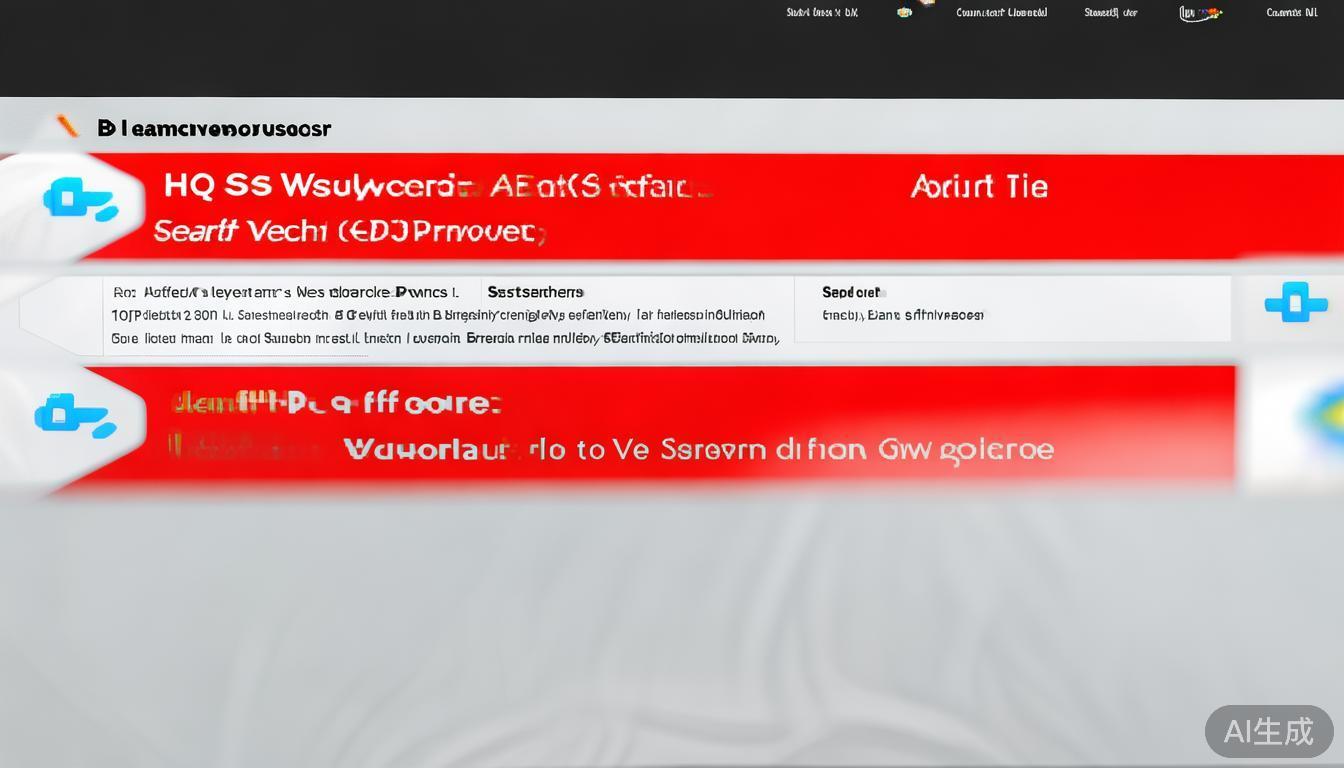Click the small round icon in the top bar

tap(904, 13)
